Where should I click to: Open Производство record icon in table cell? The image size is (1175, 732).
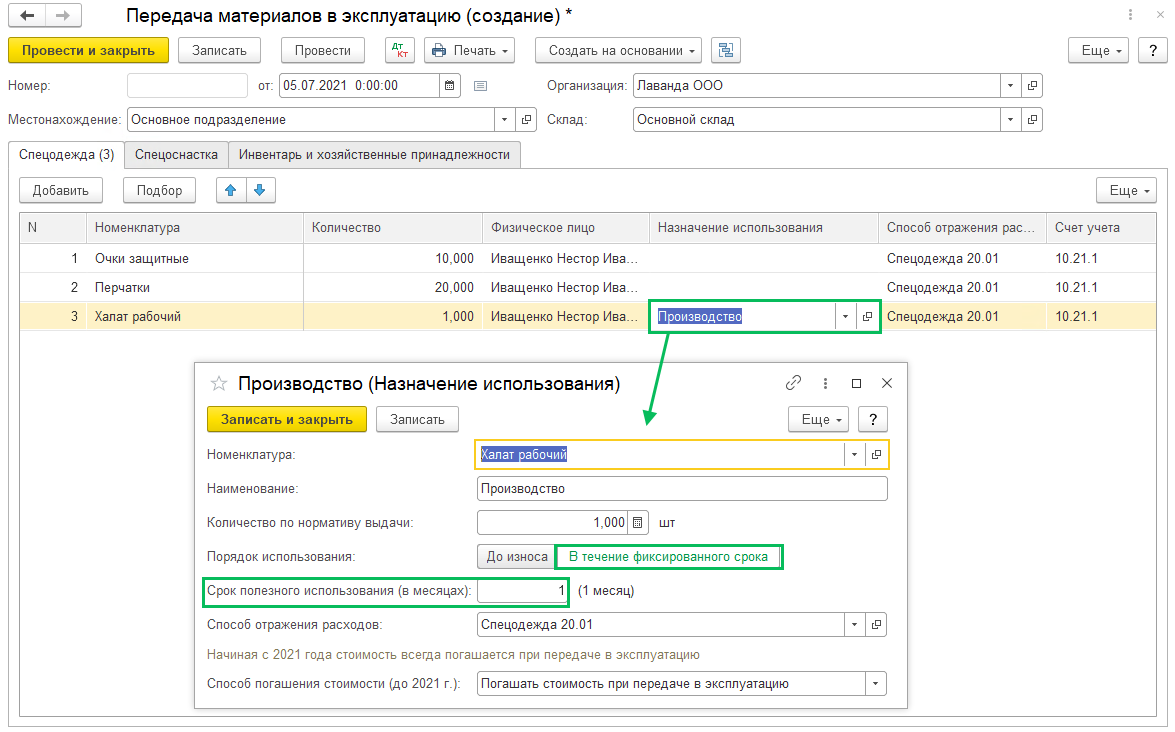(x=867, y=317)
